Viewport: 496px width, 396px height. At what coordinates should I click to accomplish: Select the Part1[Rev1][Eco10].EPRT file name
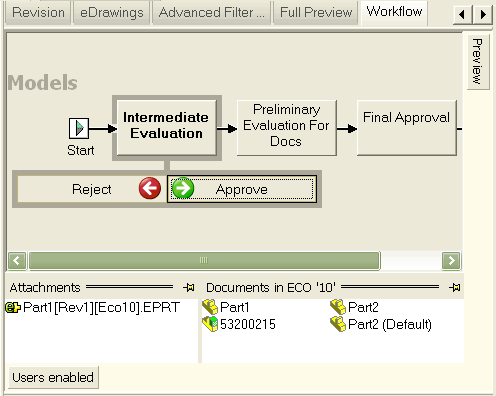[101, 307]
